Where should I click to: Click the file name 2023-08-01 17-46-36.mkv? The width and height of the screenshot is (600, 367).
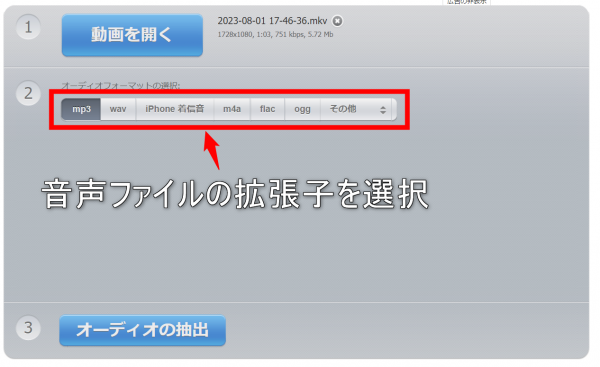[272, 21]
